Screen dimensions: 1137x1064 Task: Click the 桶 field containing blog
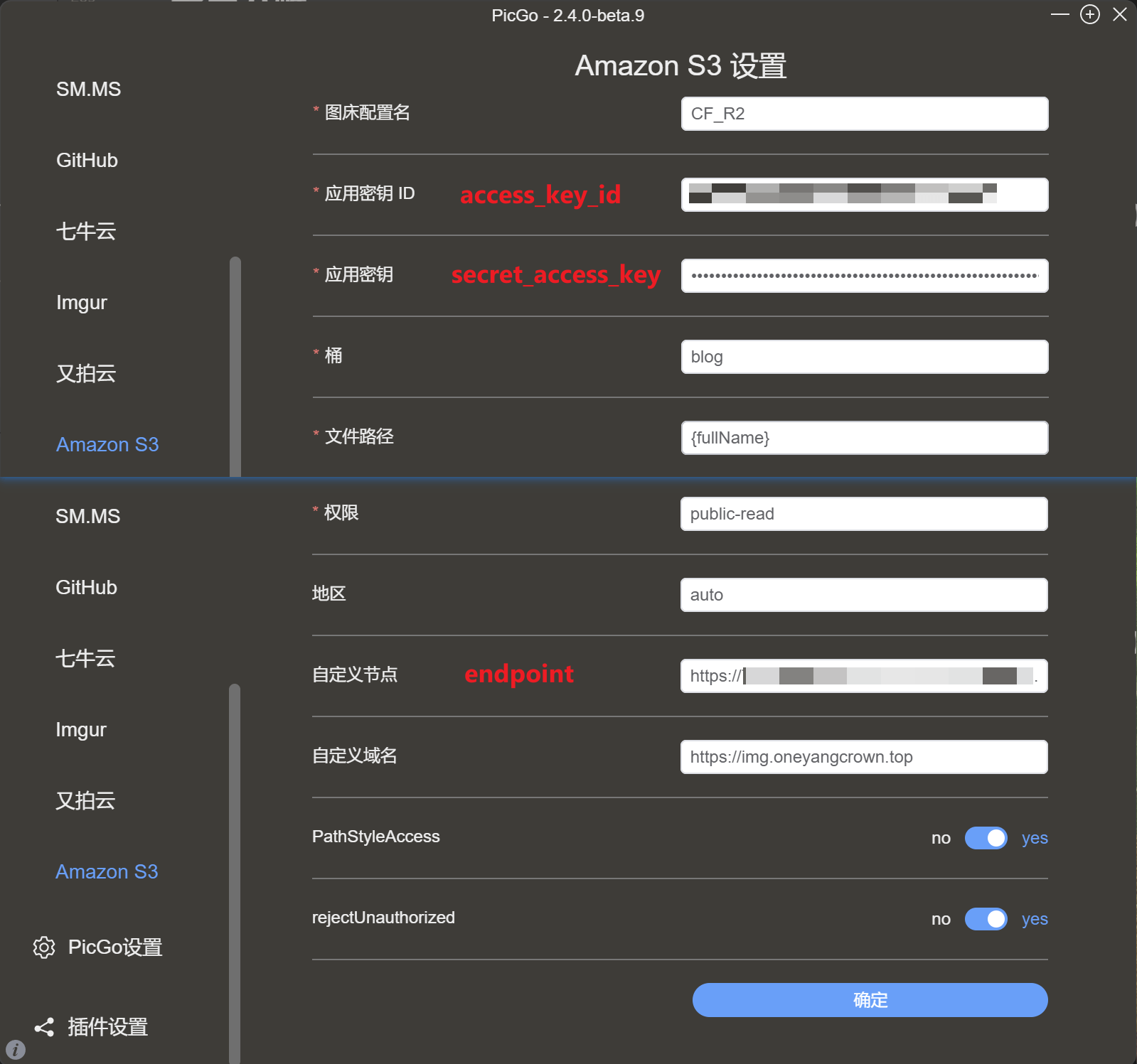click(864, 357)
